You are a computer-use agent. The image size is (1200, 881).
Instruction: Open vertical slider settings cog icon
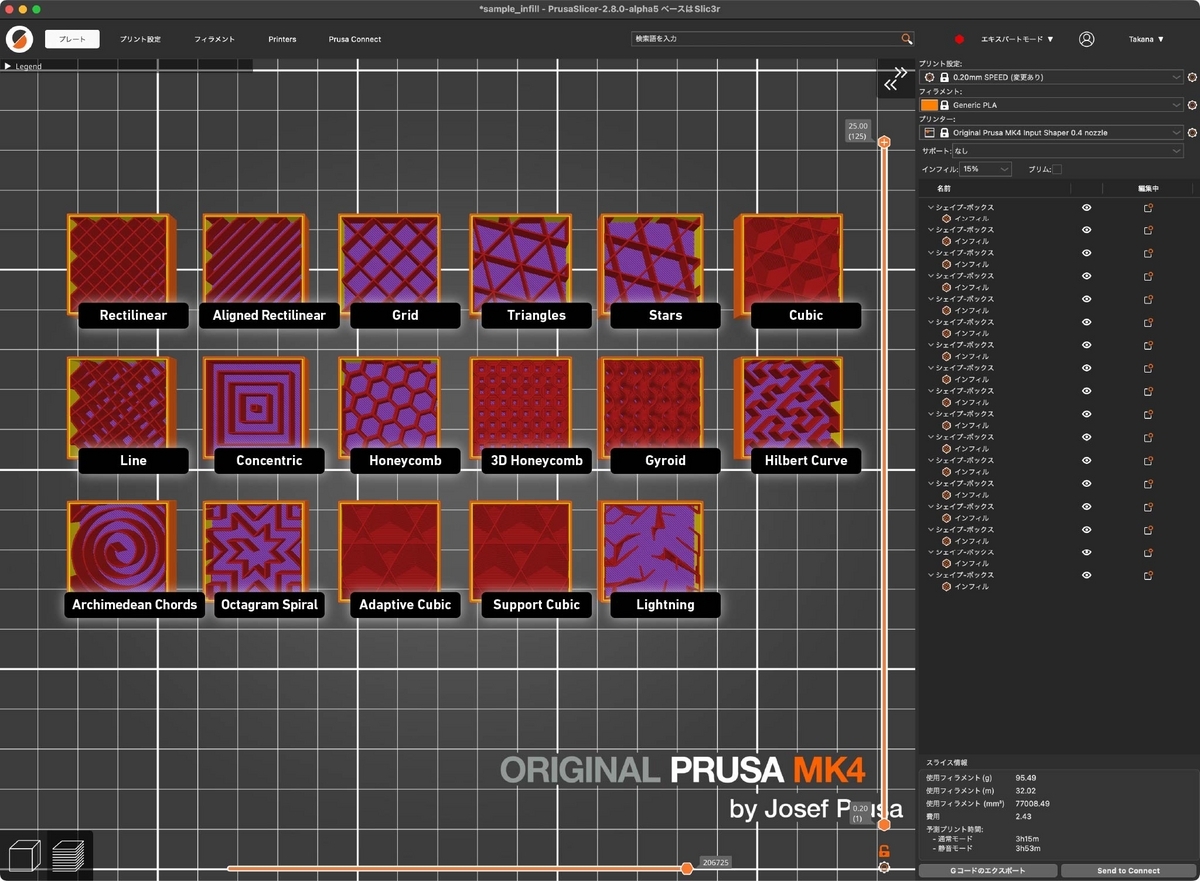[884, 867]
